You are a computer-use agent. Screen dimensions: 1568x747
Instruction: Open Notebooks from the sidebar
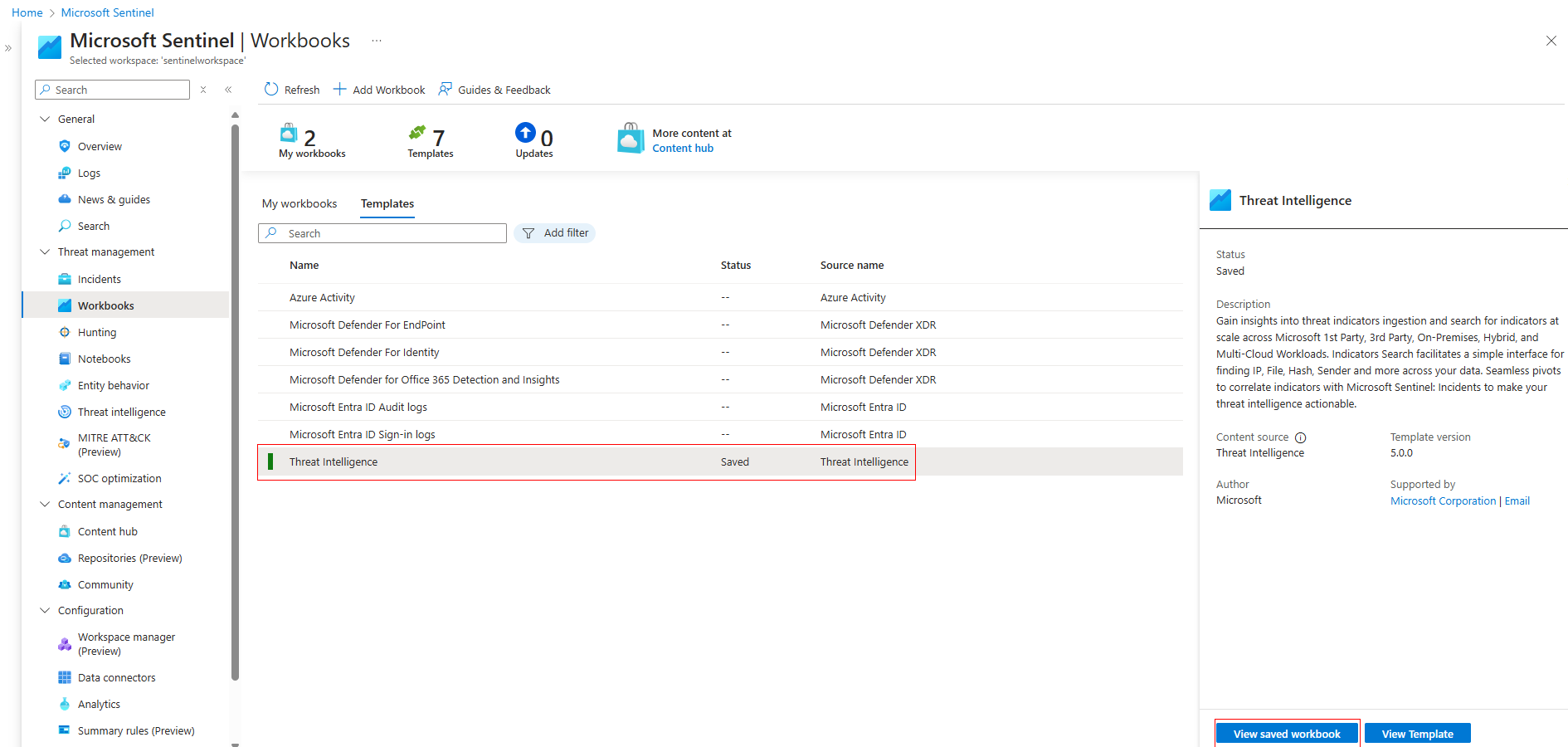tap(104, 359)
